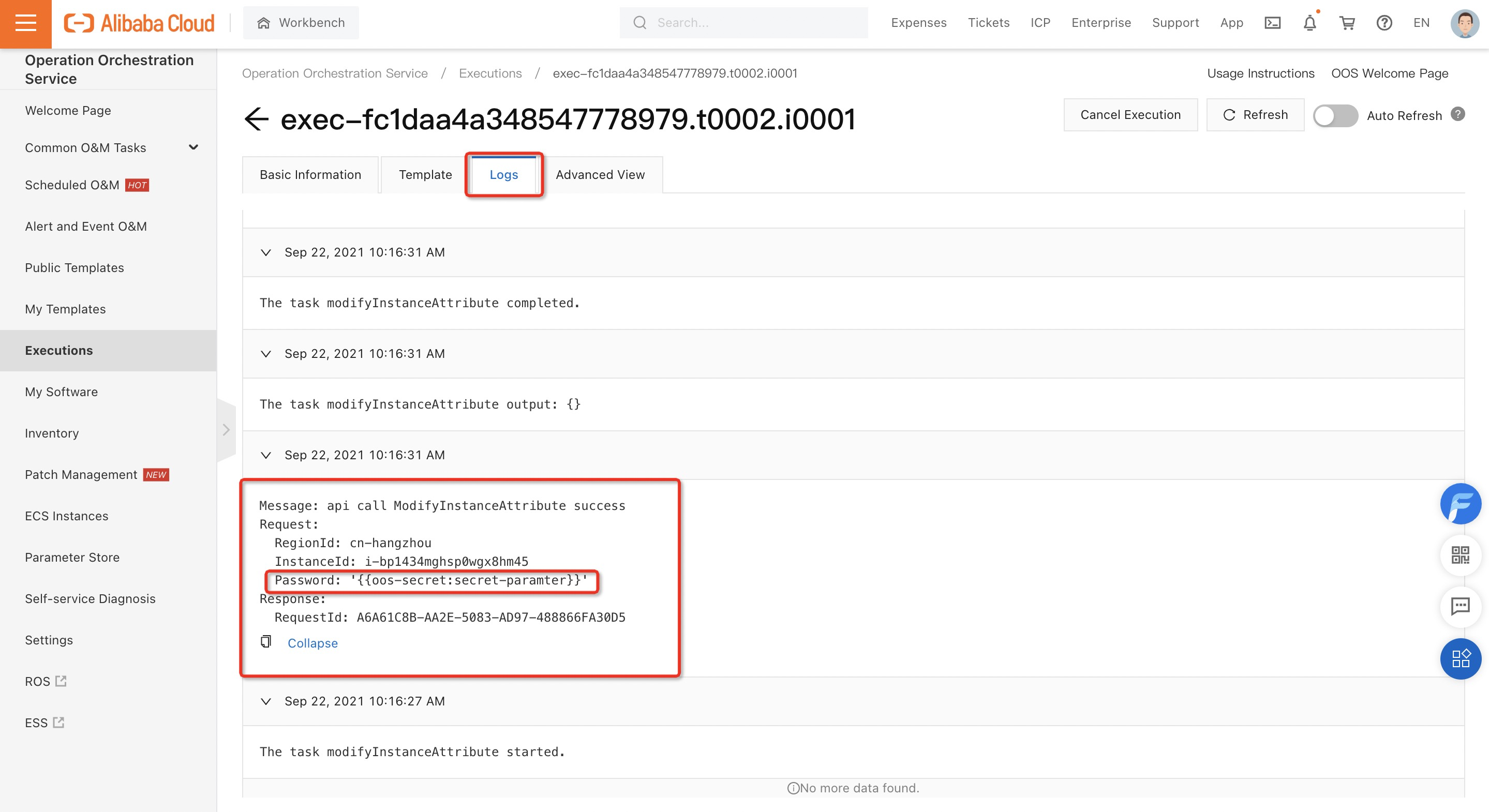Click the Refresh button
The width and height of the screenshot is (1489, 812).
(1255, 114)
